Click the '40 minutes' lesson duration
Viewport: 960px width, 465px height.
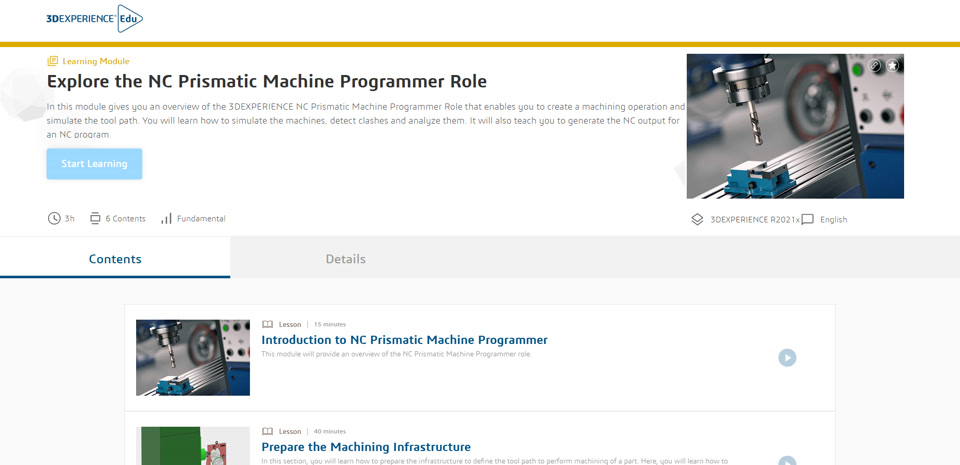(329, 431)
